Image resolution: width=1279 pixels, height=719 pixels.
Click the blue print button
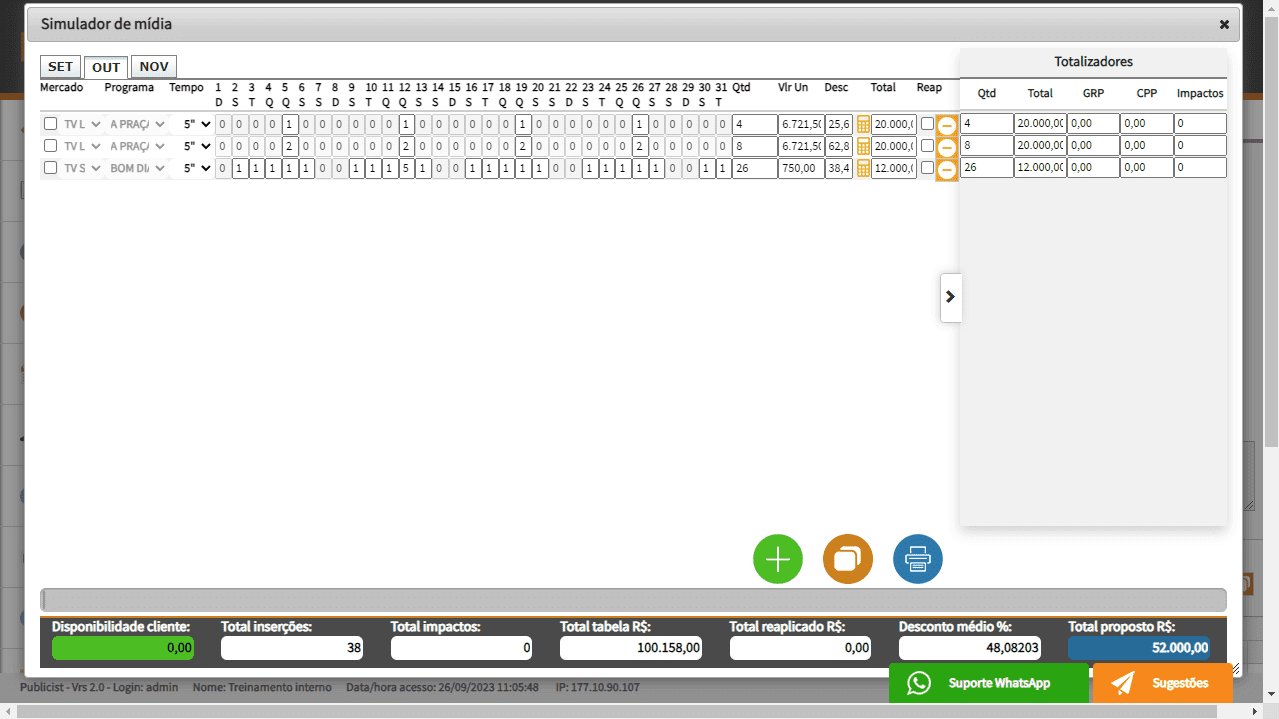point(917,559)
